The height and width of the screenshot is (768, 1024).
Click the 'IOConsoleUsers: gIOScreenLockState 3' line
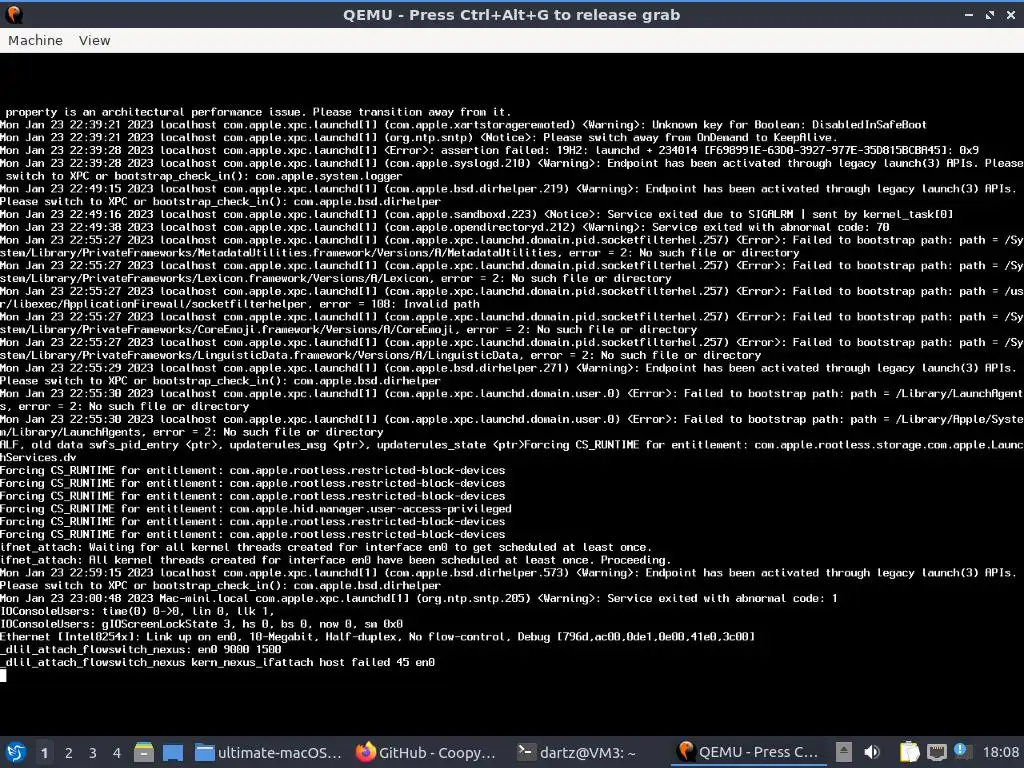click(201, 624)
